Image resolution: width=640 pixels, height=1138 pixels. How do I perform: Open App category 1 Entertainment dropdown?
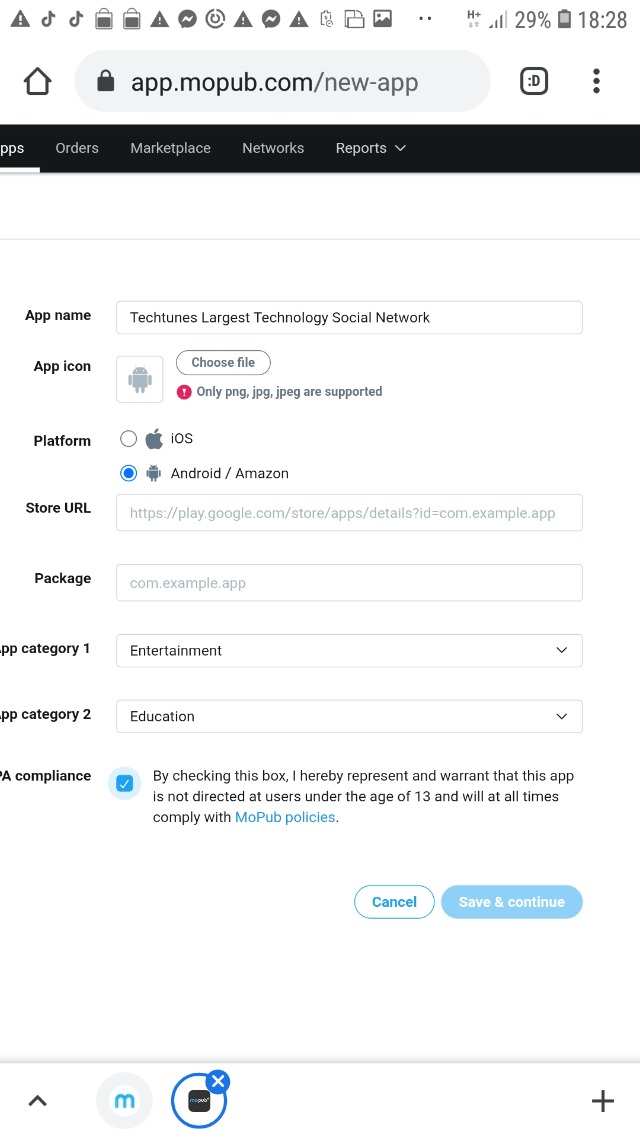coord(349,650)
